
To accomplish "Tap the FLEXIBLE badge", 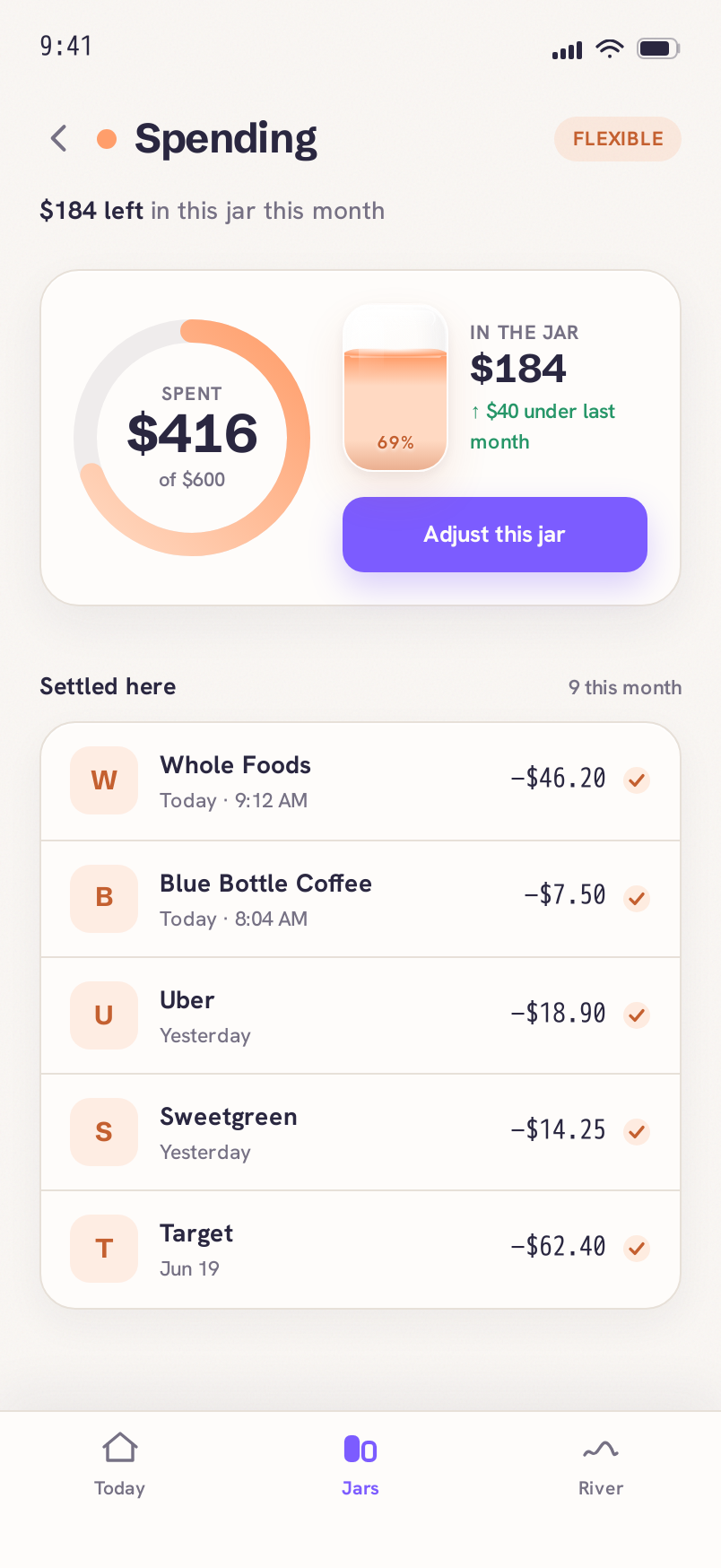I will pos(618,139).
